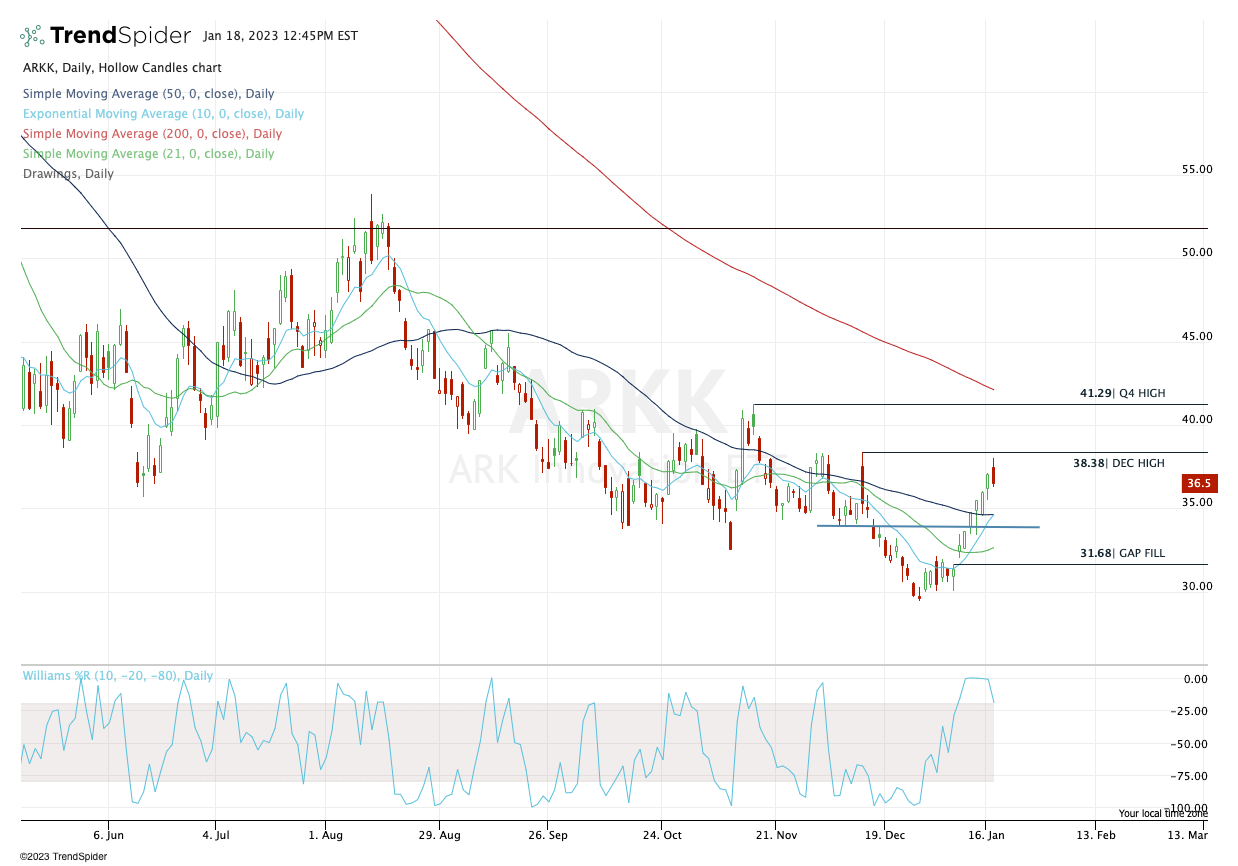Click the 35.00 price axis label

1197,503
